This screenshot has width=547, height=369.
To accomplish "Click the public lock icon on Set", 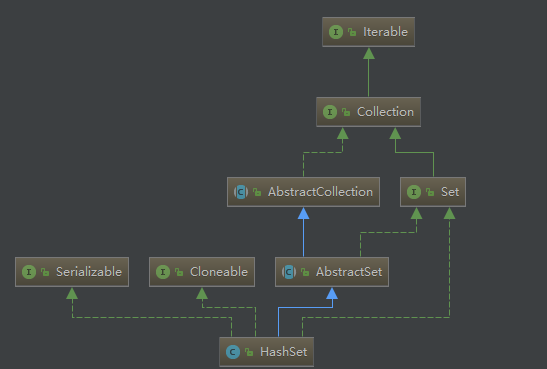I will [430, 192].
